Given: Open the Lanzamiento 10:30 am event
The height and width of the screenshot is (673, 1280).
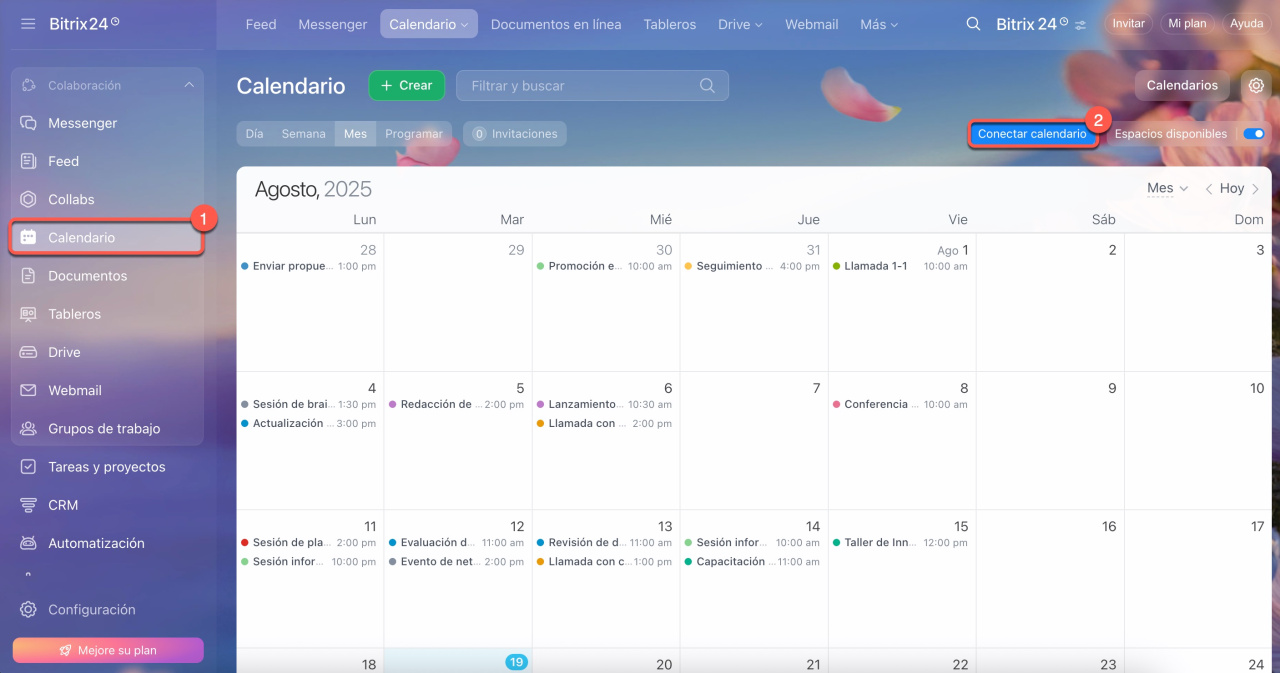Looking at the screenshot, I should pos(605,405).
